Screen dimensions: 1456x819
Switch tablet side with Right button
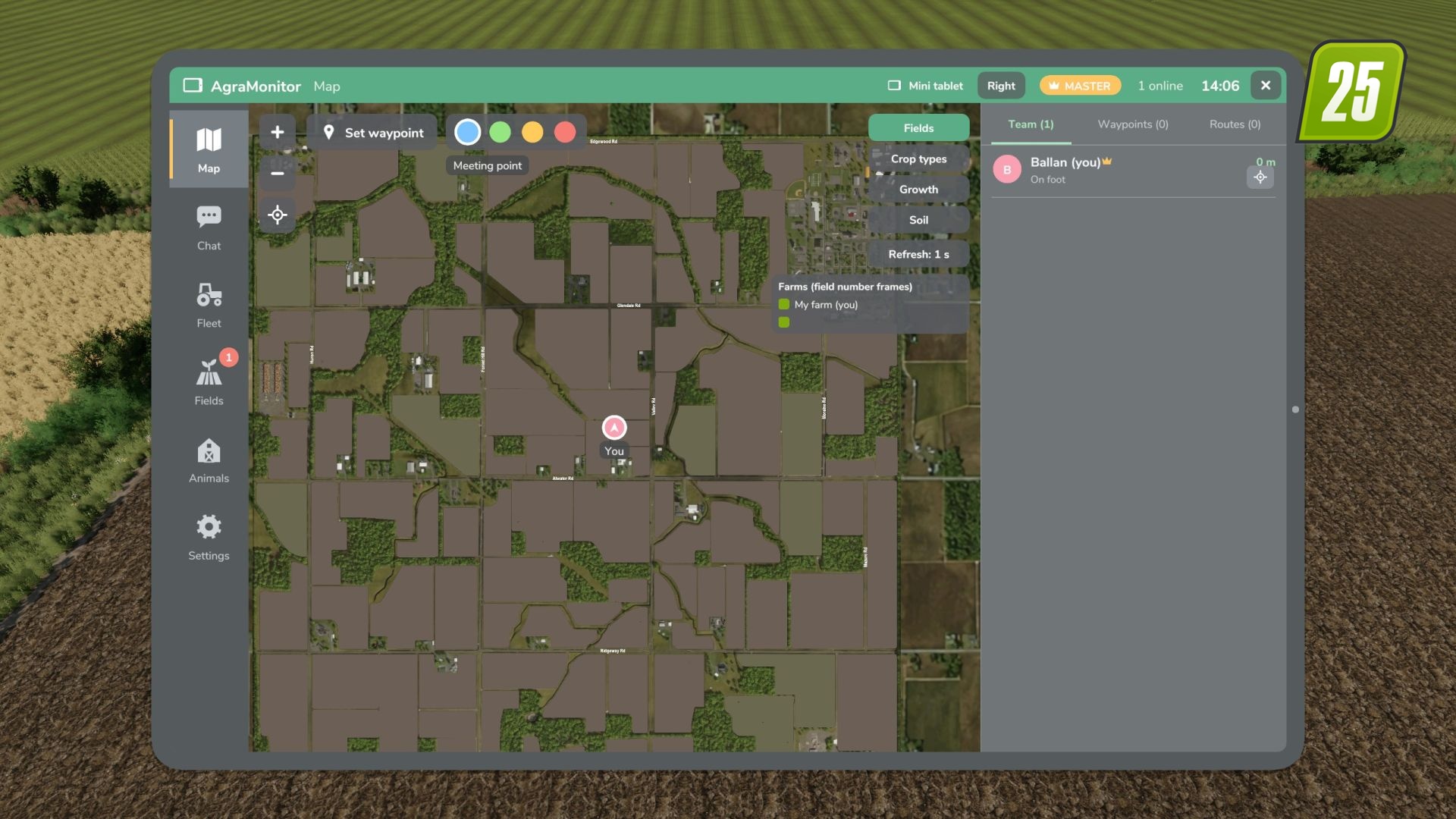(1001, 86)
